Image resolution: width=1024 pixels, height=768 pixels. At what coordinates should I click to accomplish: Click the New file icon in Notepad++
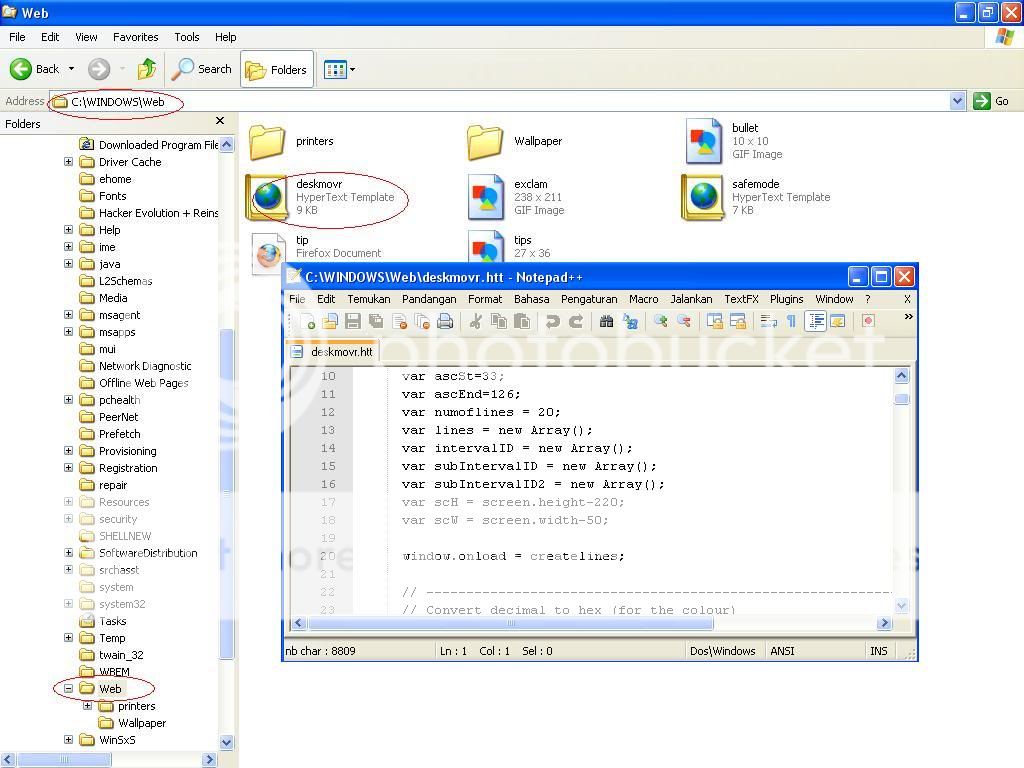tap(308, 321)
